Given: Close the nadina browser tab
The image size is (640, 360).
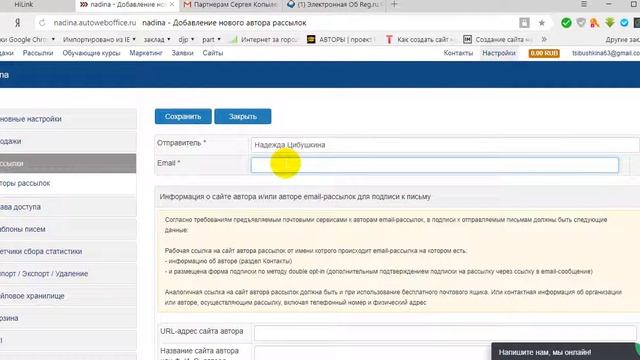Looking at the screenshot, I should [172, 4].
